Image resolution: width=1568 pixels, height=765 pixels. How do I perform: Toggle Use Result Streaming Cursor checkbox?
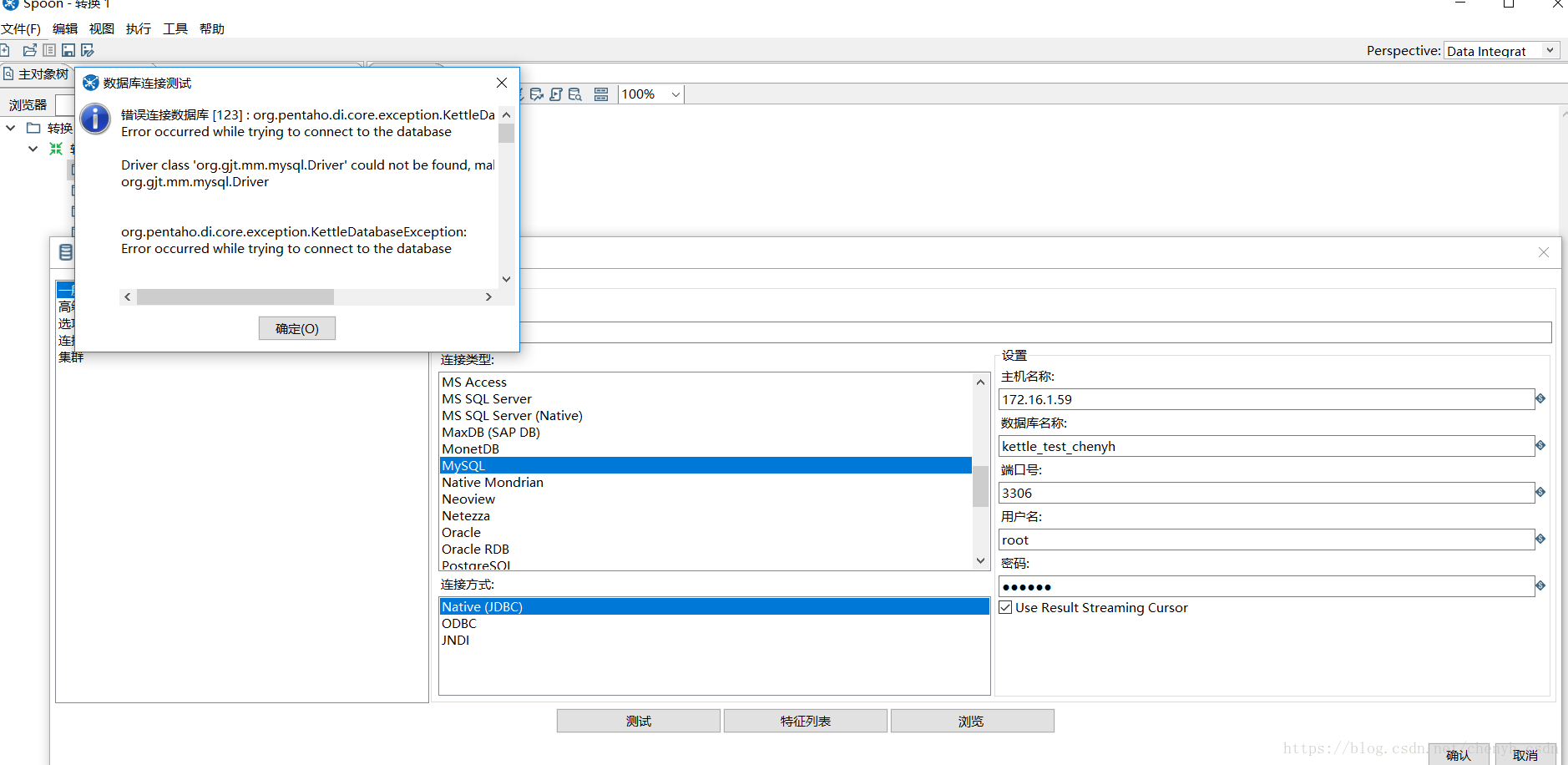click(x=1005, y=607)
